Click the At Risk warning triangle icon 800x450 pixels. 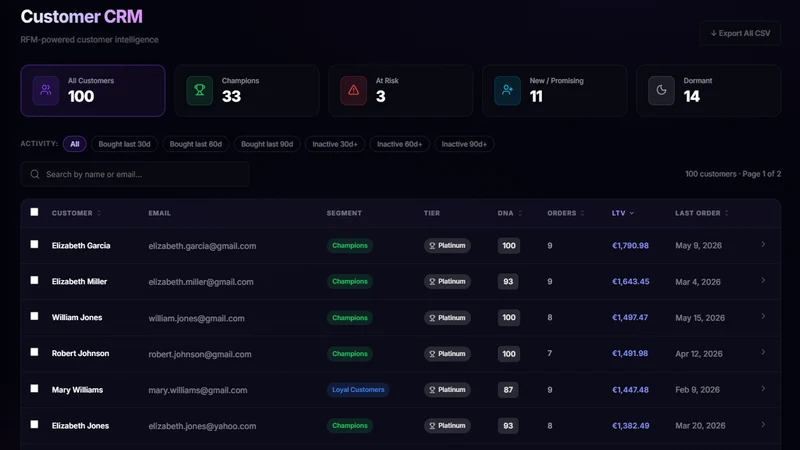click(354, 90)
